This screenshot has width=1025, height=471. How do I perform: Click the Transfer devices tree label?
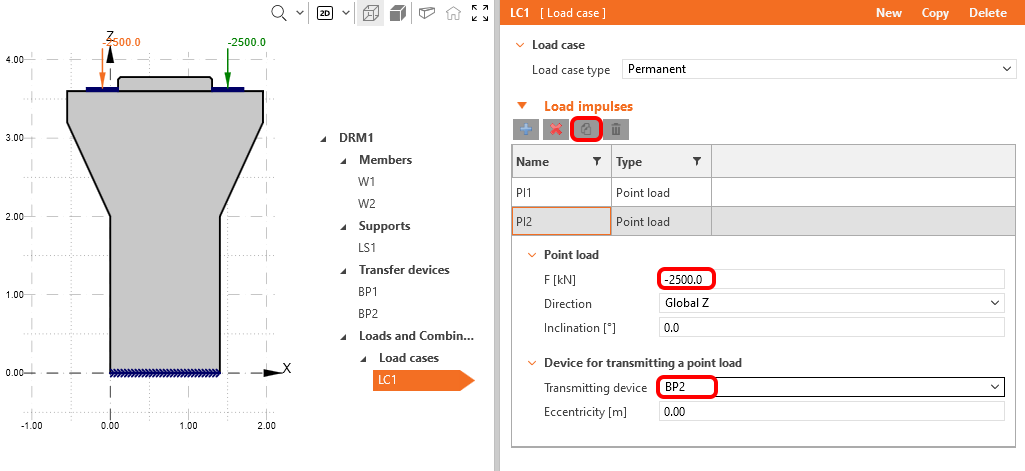(x=404, y=270)
